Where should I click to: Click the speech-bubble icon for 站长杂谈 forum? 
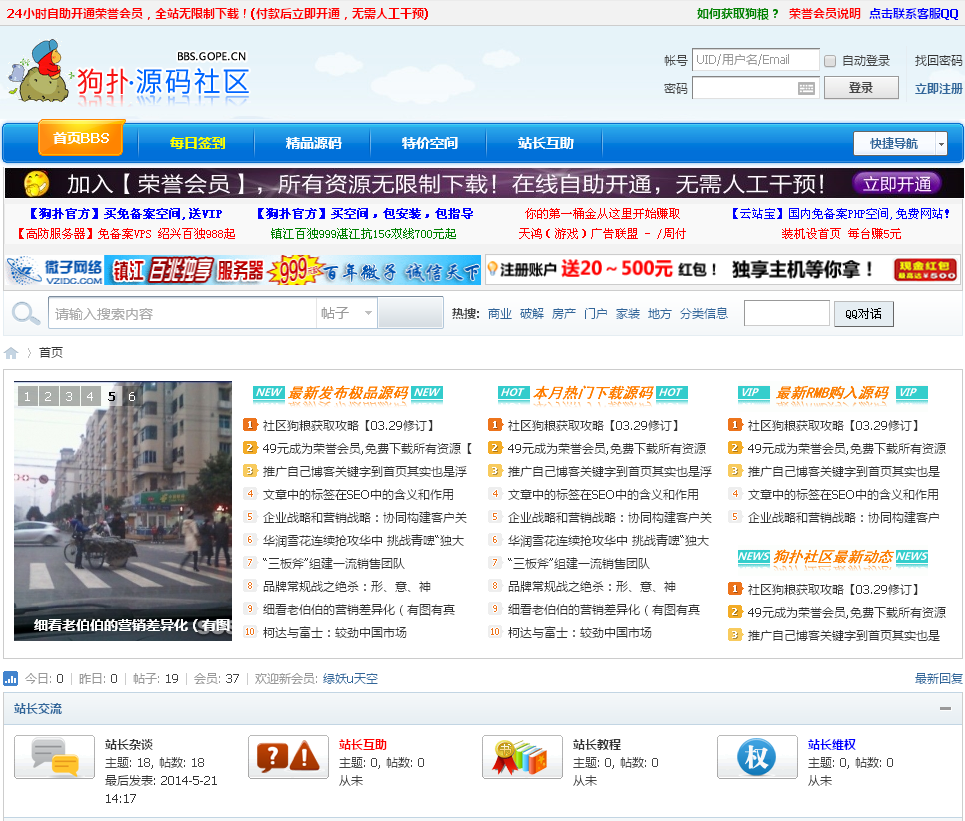tap(53, 758)
